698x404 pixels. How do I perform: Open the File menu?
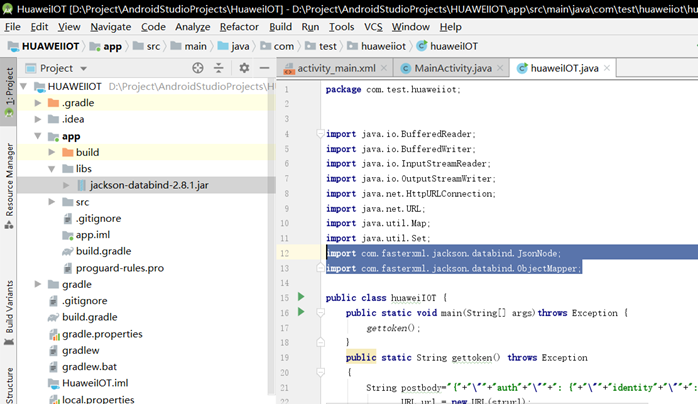tap(12, 27)
